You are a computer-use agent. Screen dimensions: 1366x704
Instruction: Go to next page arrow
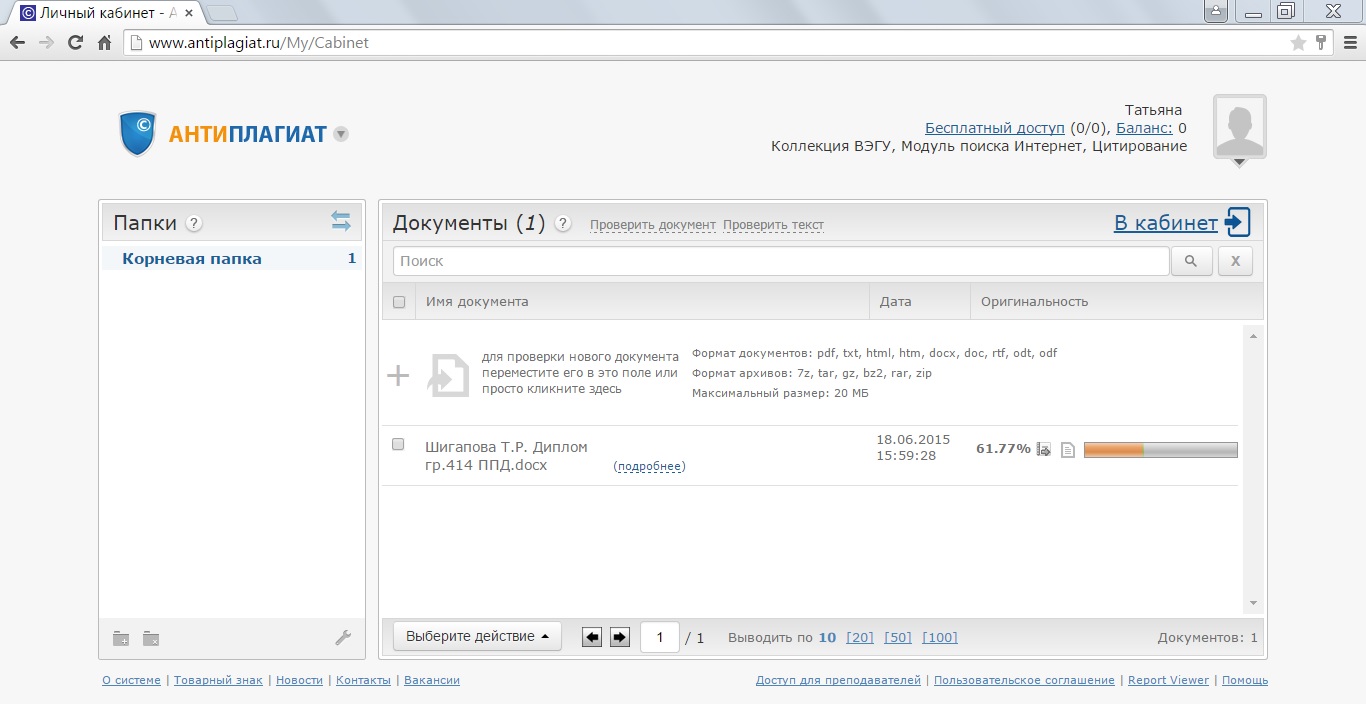tap(620, 637)
